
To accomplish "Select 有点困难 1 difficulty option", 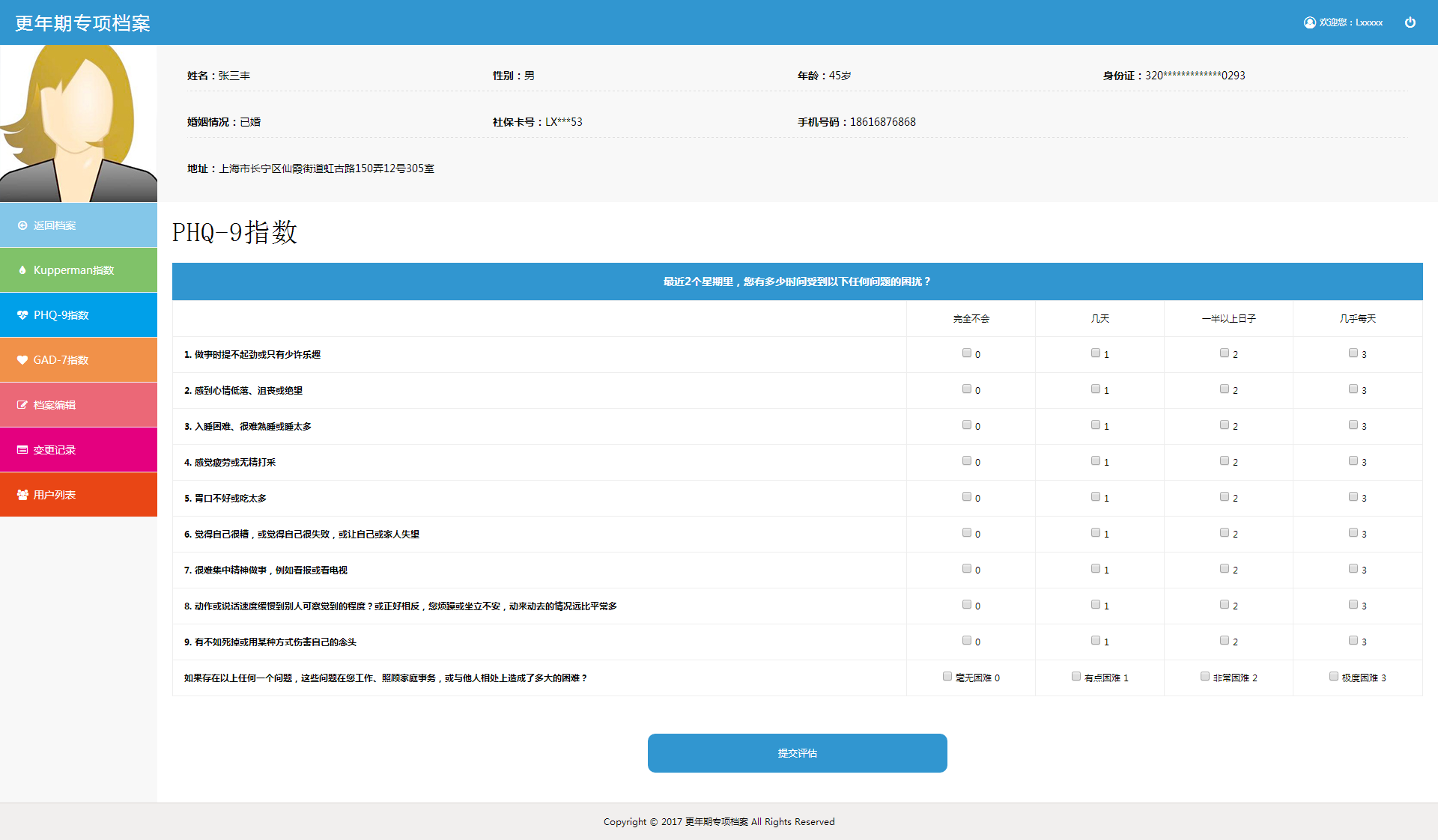I will click(1076, 677).
